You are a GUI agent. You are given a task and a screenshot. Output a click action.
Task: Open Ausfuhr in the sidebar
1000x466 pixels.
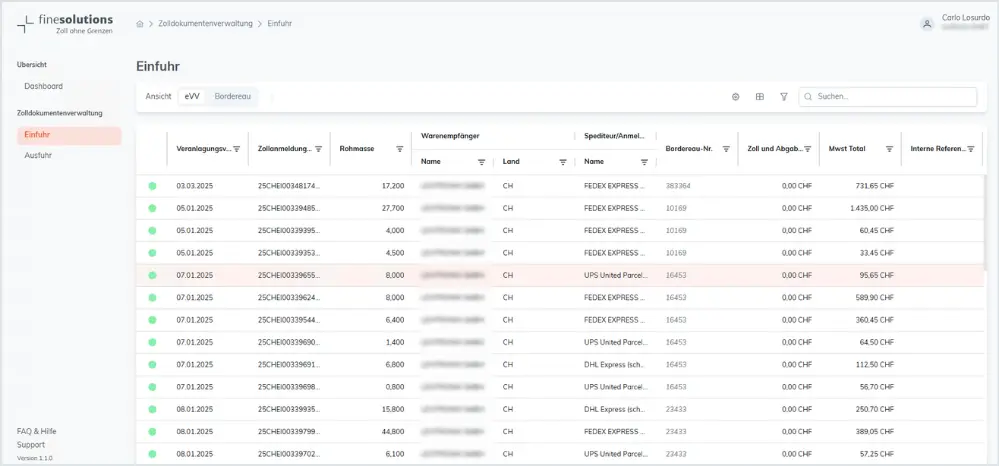[x=38, y=156]
